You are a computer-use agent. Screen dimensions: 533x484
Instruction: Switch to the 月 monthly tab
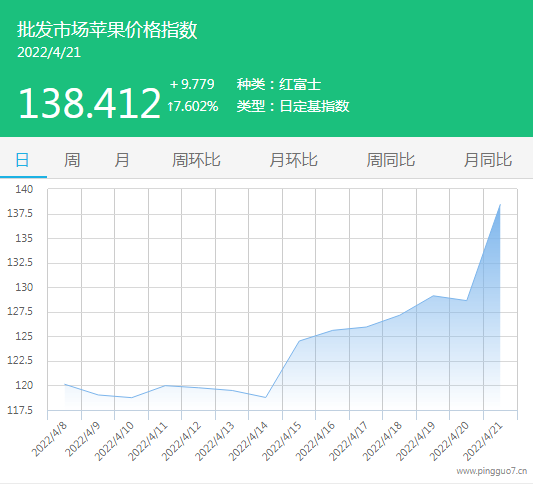pos(122,160)
